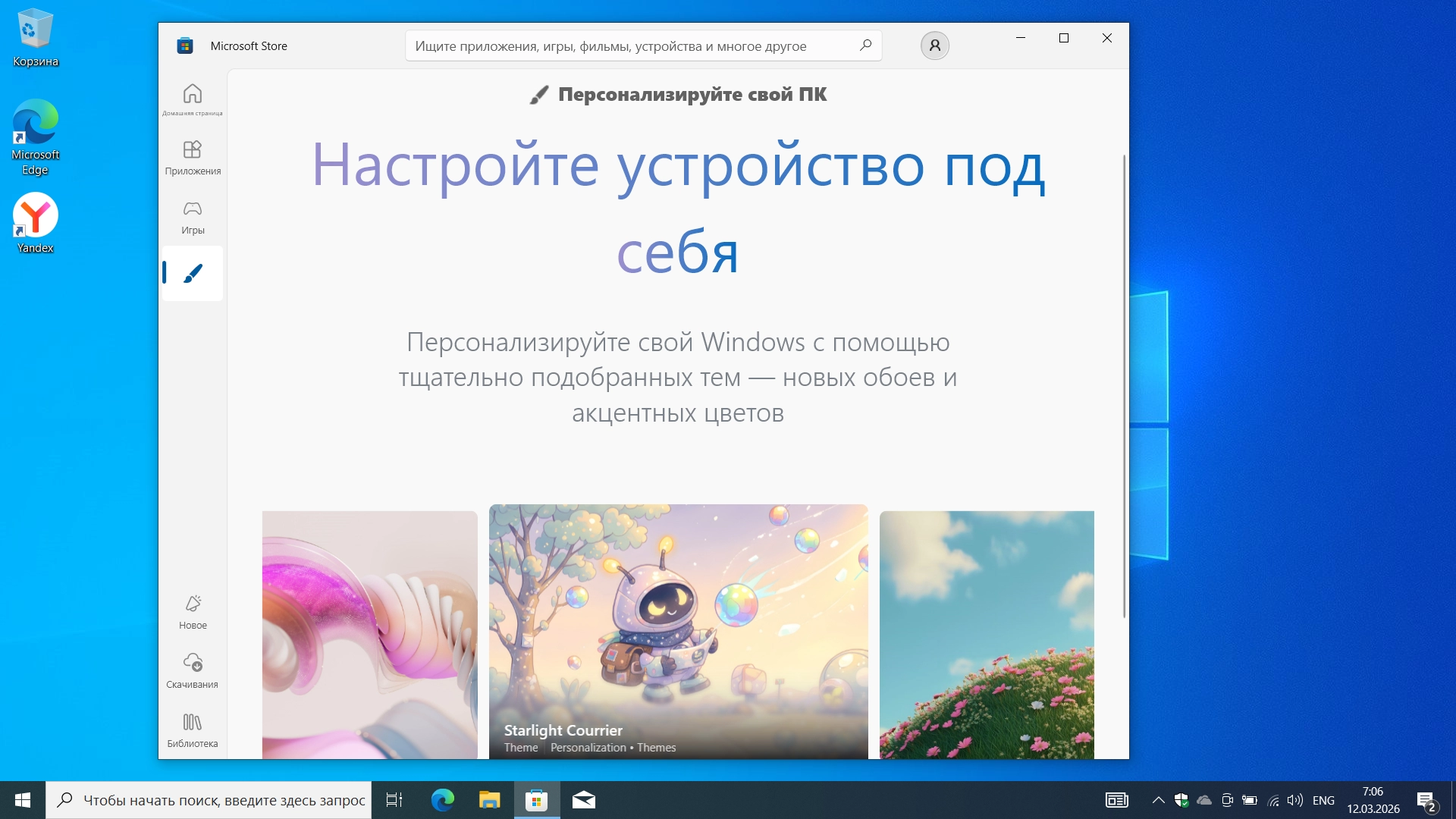This screenshot has height=819, width=1456.
Task: Open the Новое (What's new) section
Action: point(193,612)
